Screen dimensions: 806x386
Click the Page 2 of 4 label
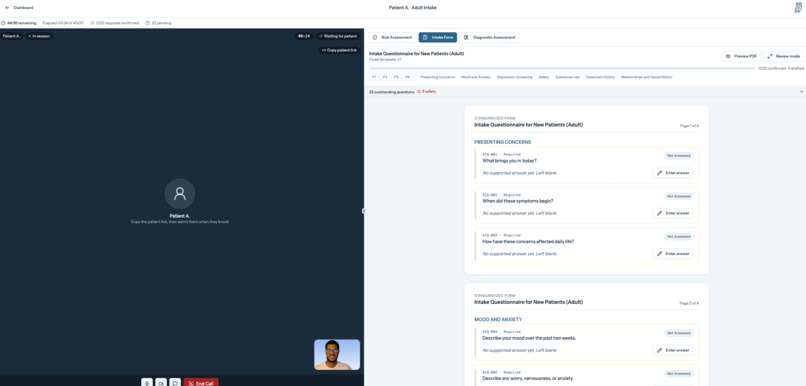[x=689, y=303]
